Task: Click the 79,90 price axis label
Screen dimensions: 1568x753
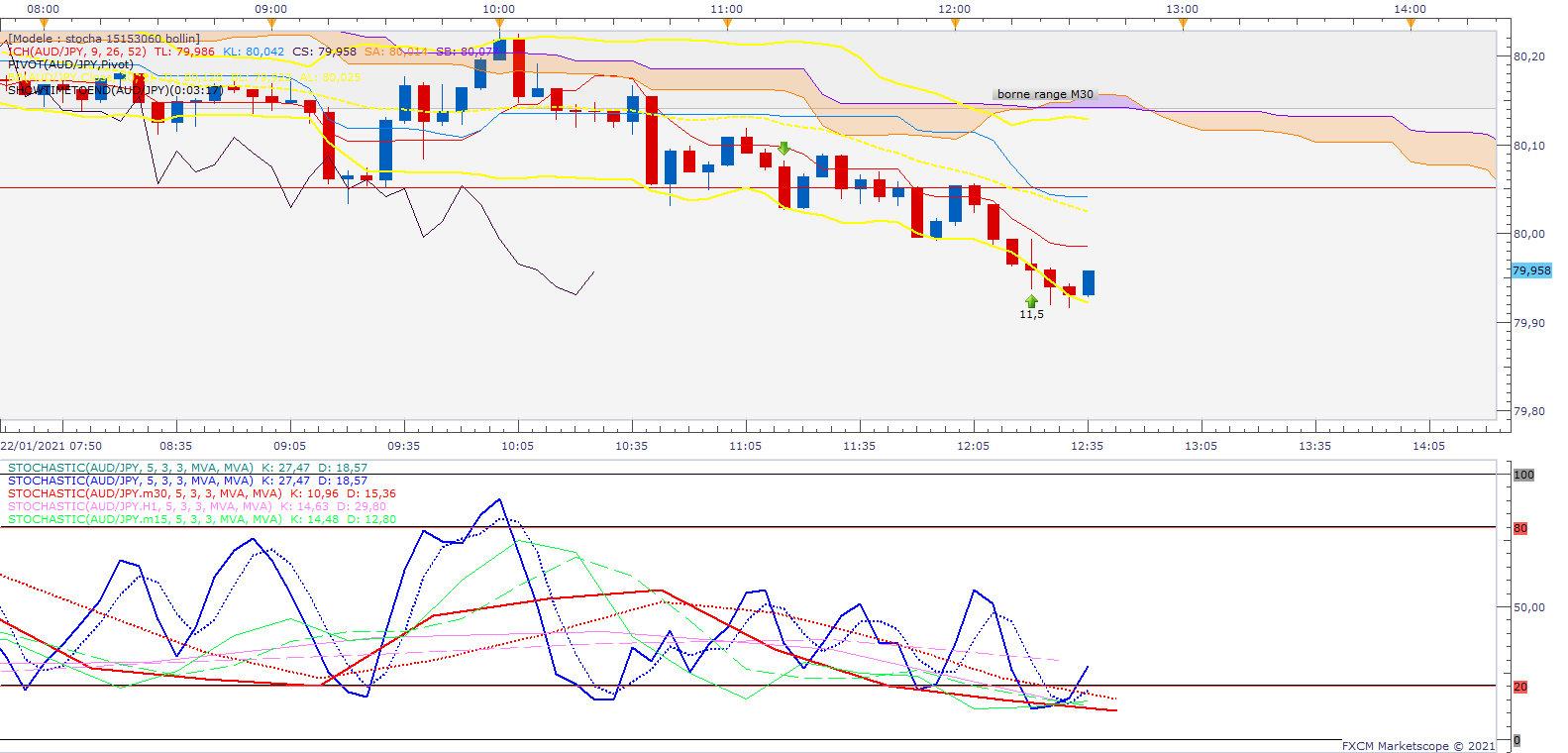Action: tap(1529, 323)
